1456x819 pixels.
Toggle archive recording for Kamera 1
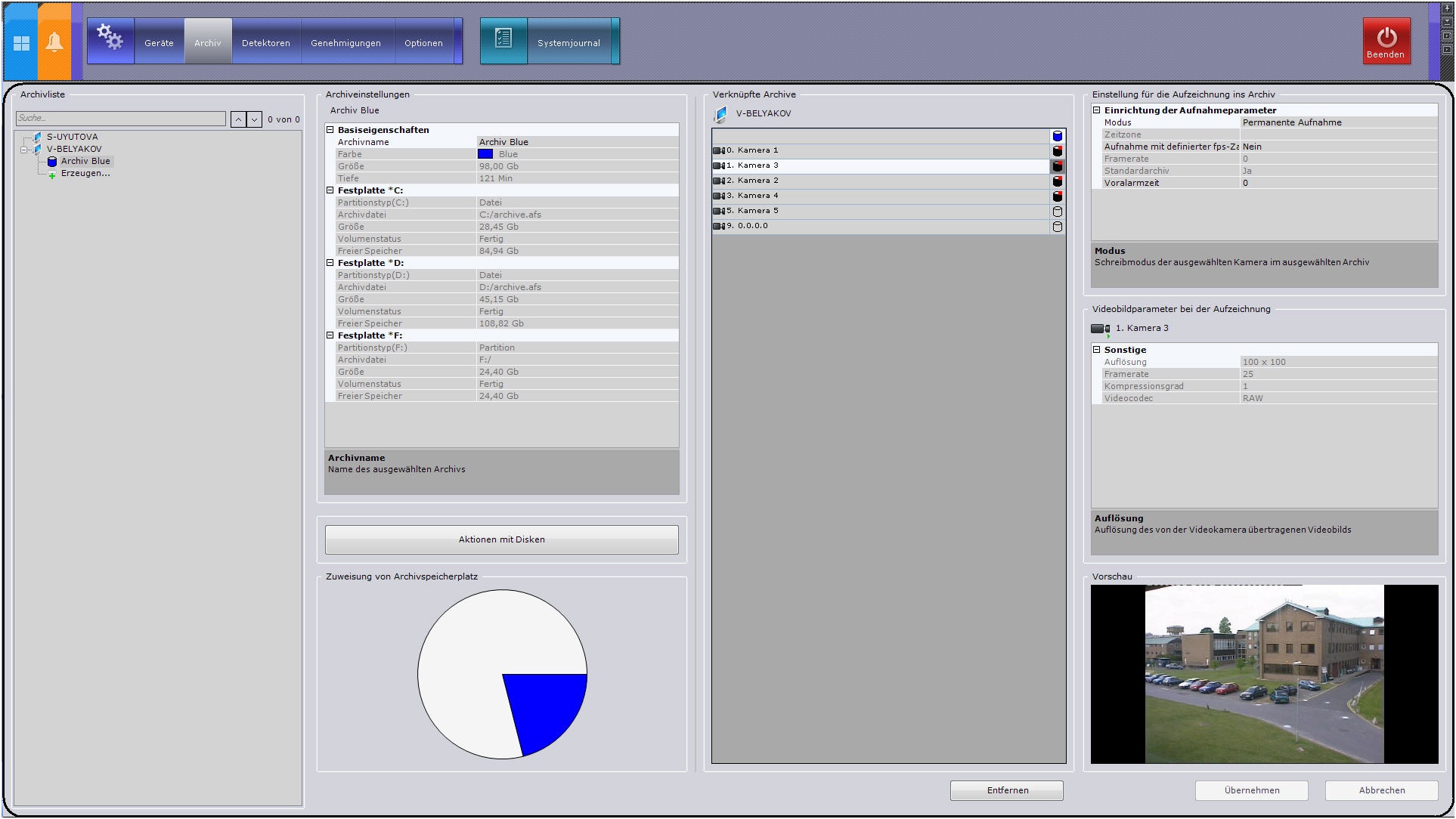1057,151
